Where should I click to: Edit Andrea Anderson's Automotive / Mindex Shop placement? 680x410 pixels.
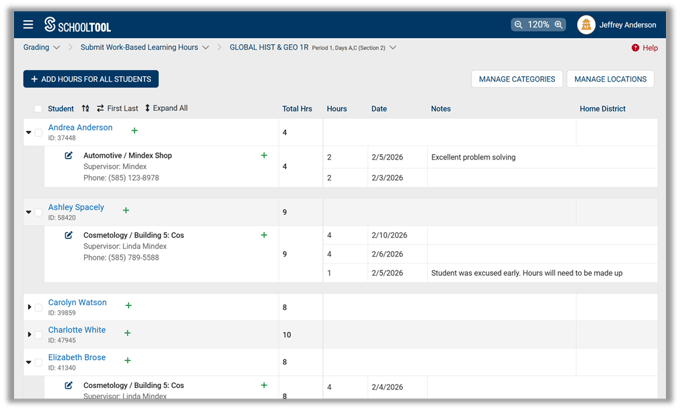tap(69, 156)
